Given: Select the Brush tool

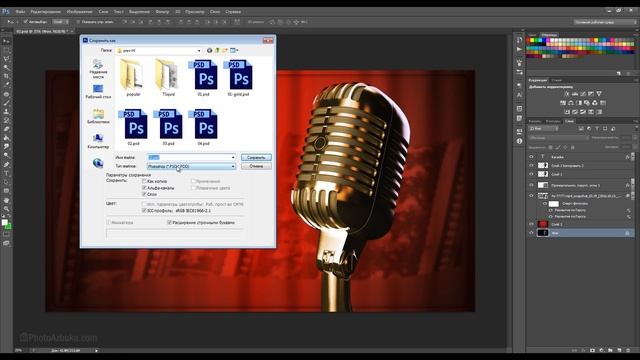Looking at the screenshot, I should tap(6, 103).
